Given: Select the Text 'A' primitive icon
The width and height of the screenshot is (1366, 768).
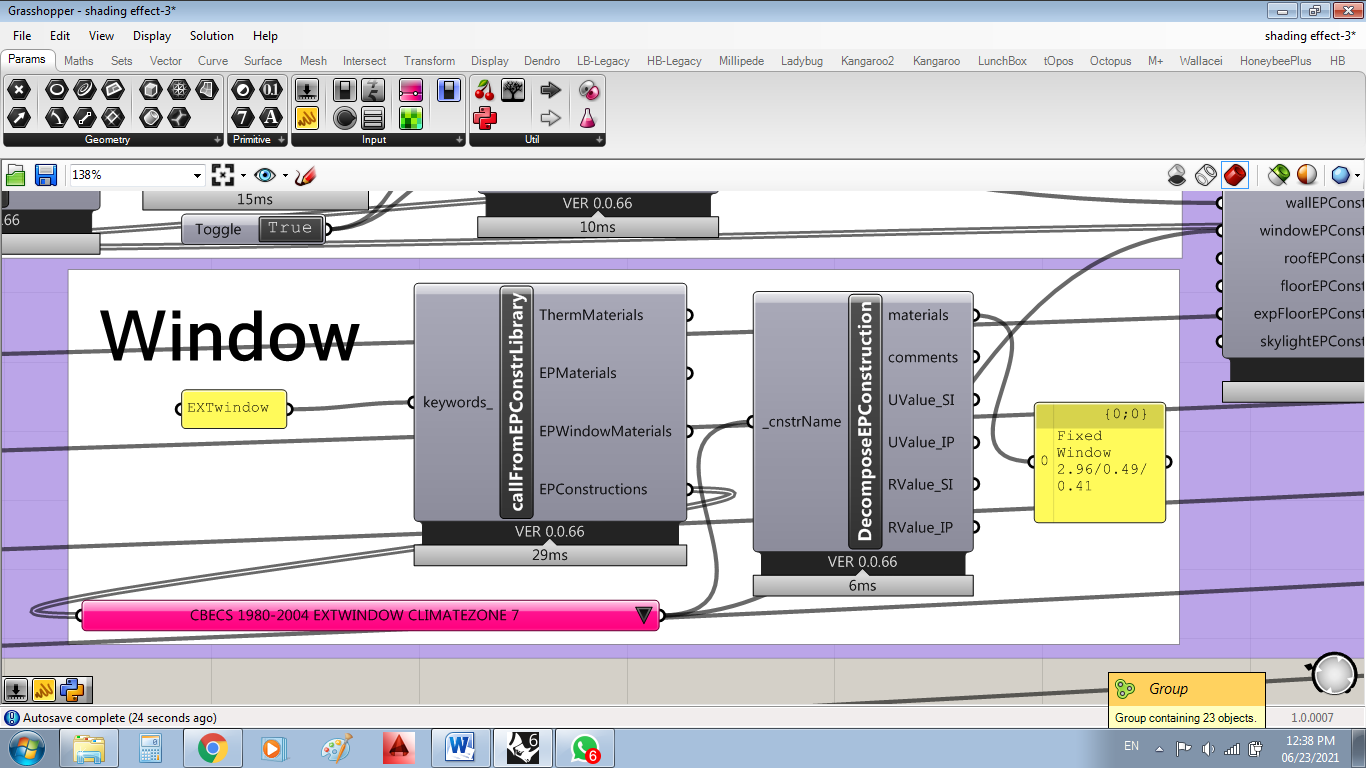Looking at the screenshot, I should point(271,117).
